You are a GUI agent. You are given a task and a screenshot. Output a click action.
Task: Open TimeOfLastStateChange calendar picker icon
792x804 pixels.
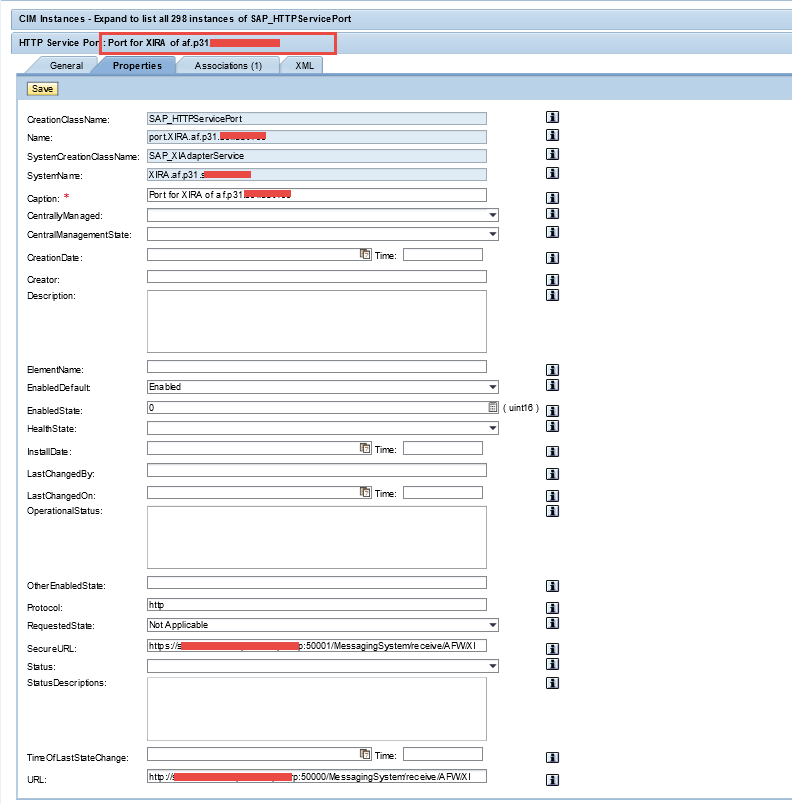(x=365, y=754)
